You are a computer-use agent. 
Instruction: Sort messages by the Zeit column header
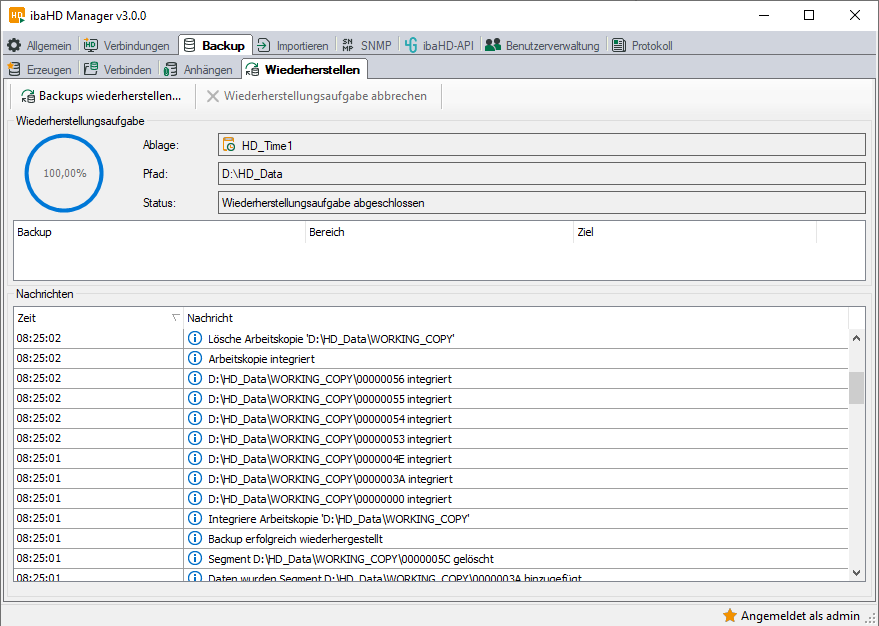pos(95,318)
